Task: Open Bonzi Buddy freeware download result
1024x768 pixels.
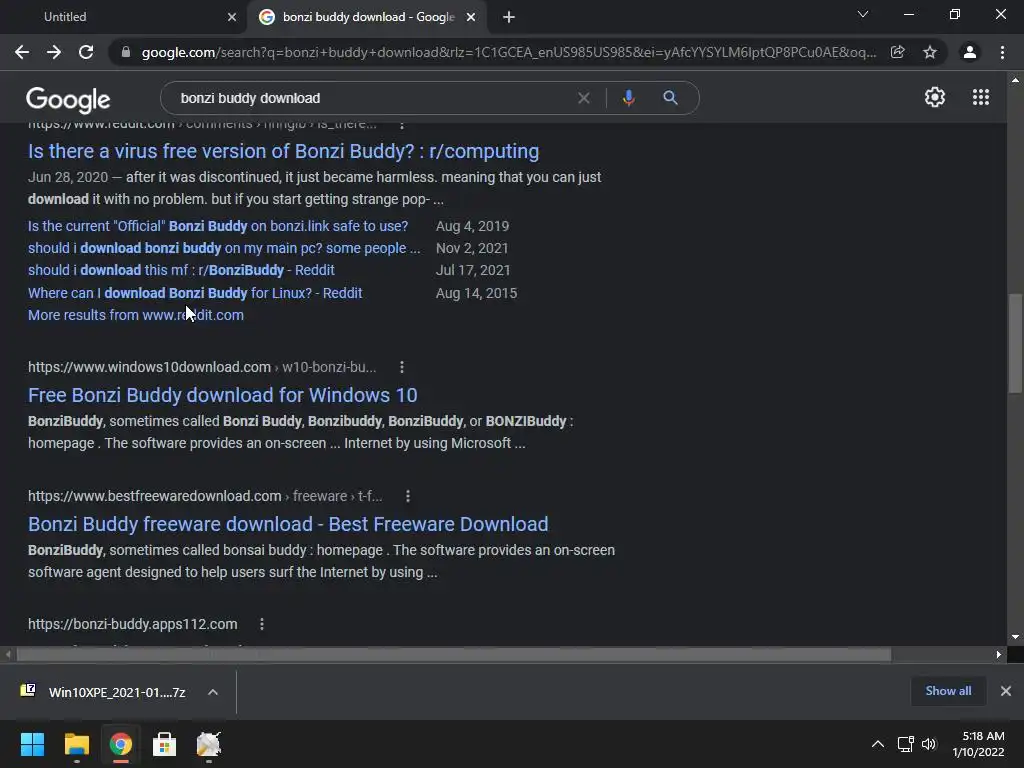Action: click(x=288, y=524)
